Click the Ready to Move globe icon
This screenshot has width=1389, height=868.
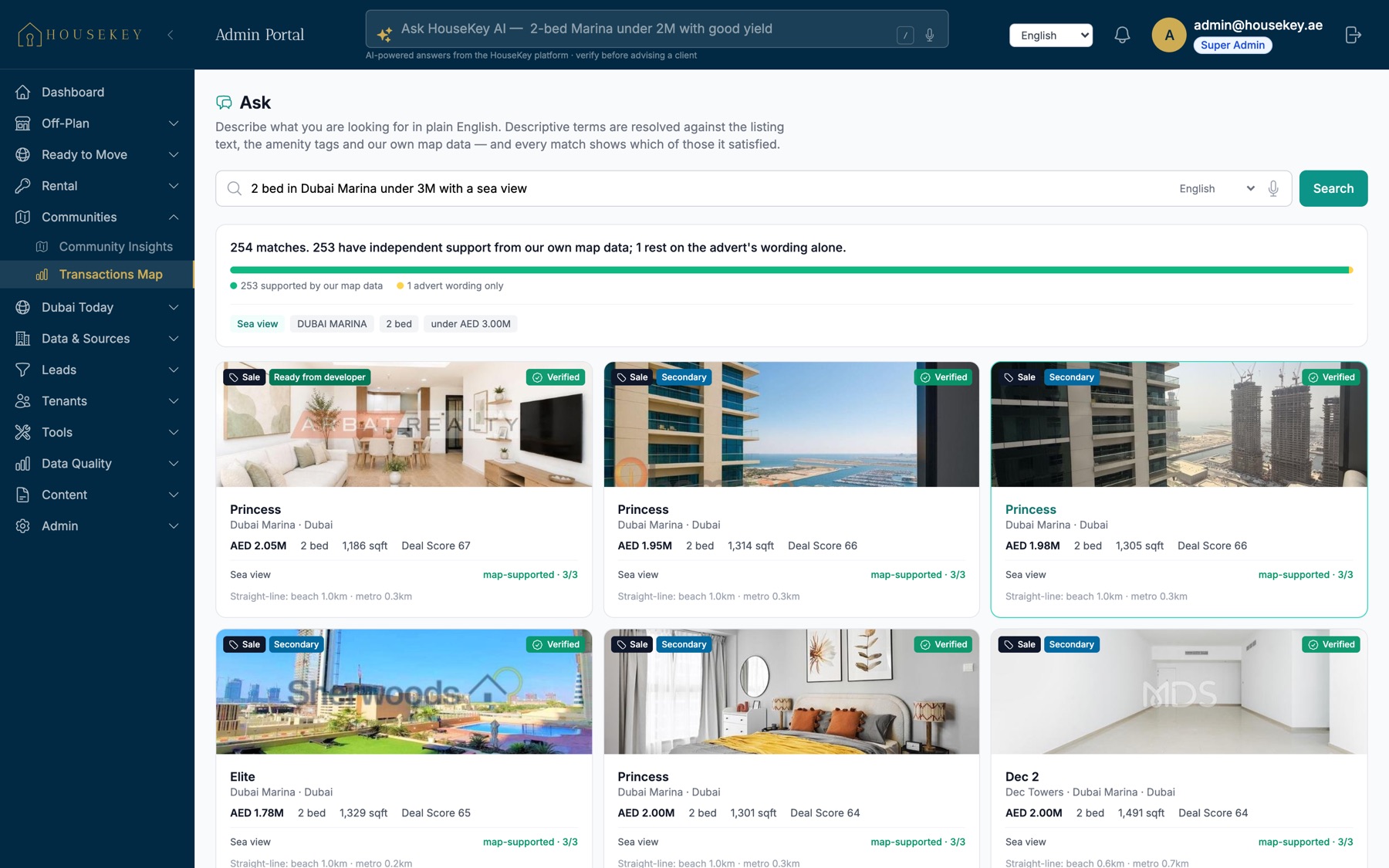click(x=23, y=154)
